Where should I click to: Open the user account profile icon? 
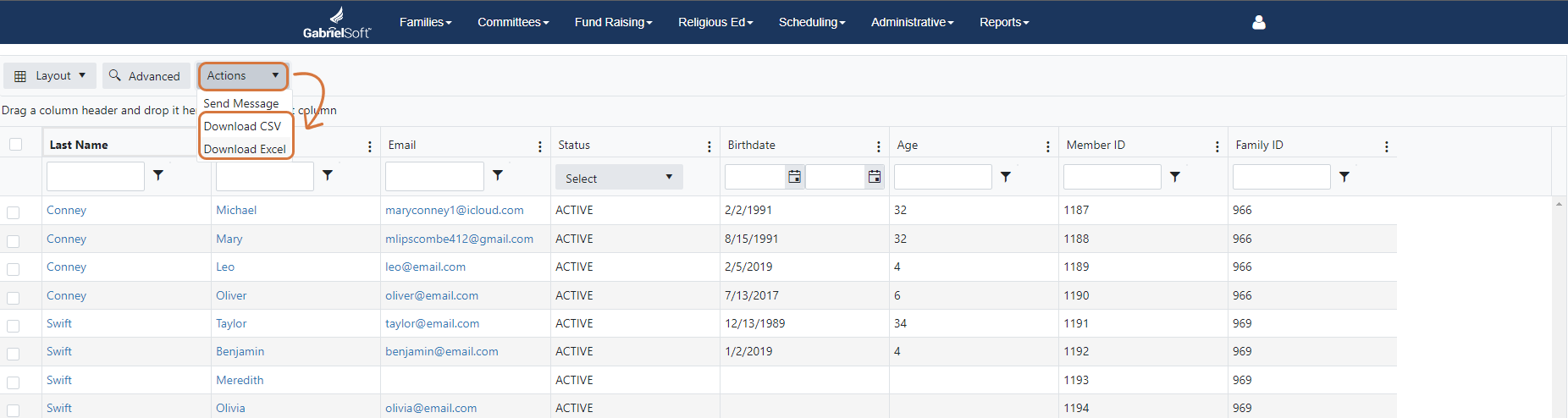(x=1258, y=22)
